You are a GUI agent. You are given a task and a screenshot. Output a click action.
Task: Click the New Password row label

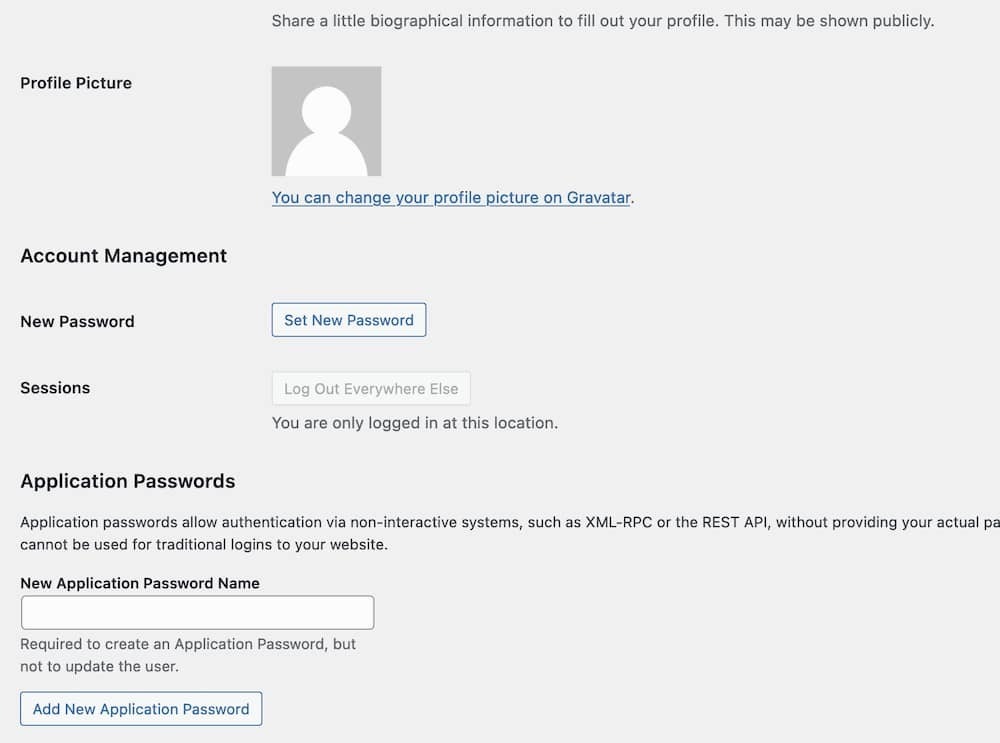pyautogui.click(x=77, y=321)
